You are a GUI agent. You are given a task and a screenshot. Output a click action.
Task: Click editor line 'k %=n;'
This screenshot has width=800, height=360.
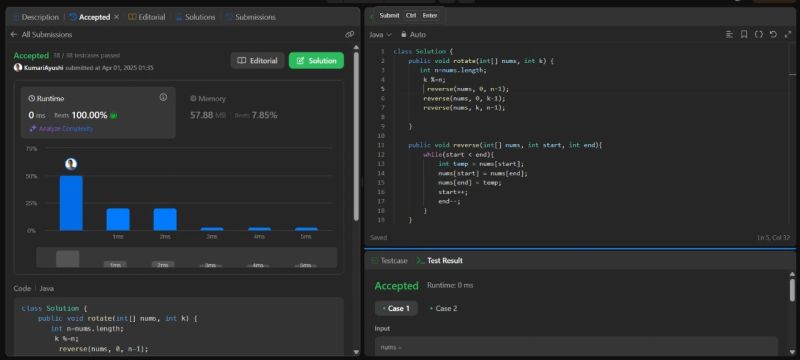[434, 80]
